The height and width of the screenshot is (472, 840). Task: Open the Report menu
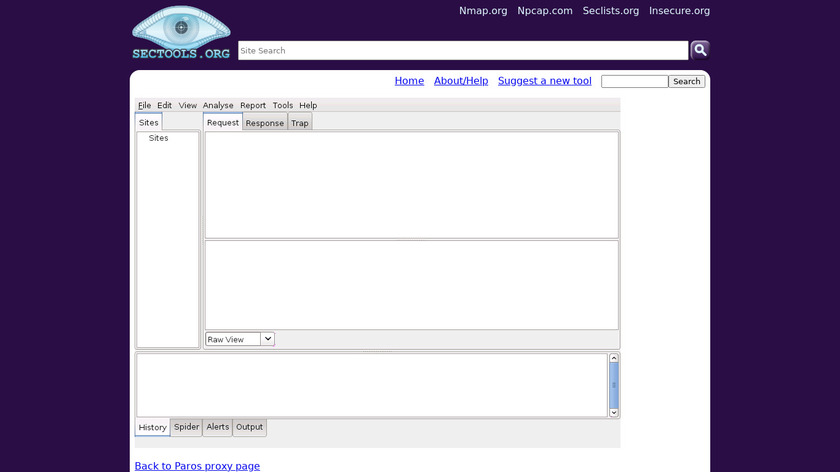click(x=253, y=106)
